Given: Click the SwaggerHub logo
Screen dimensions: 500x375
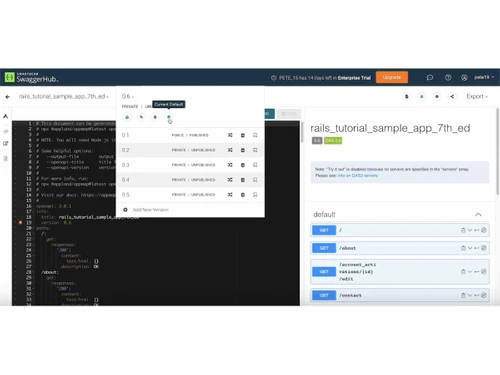Looking at the screenshot, I should 31,78.
